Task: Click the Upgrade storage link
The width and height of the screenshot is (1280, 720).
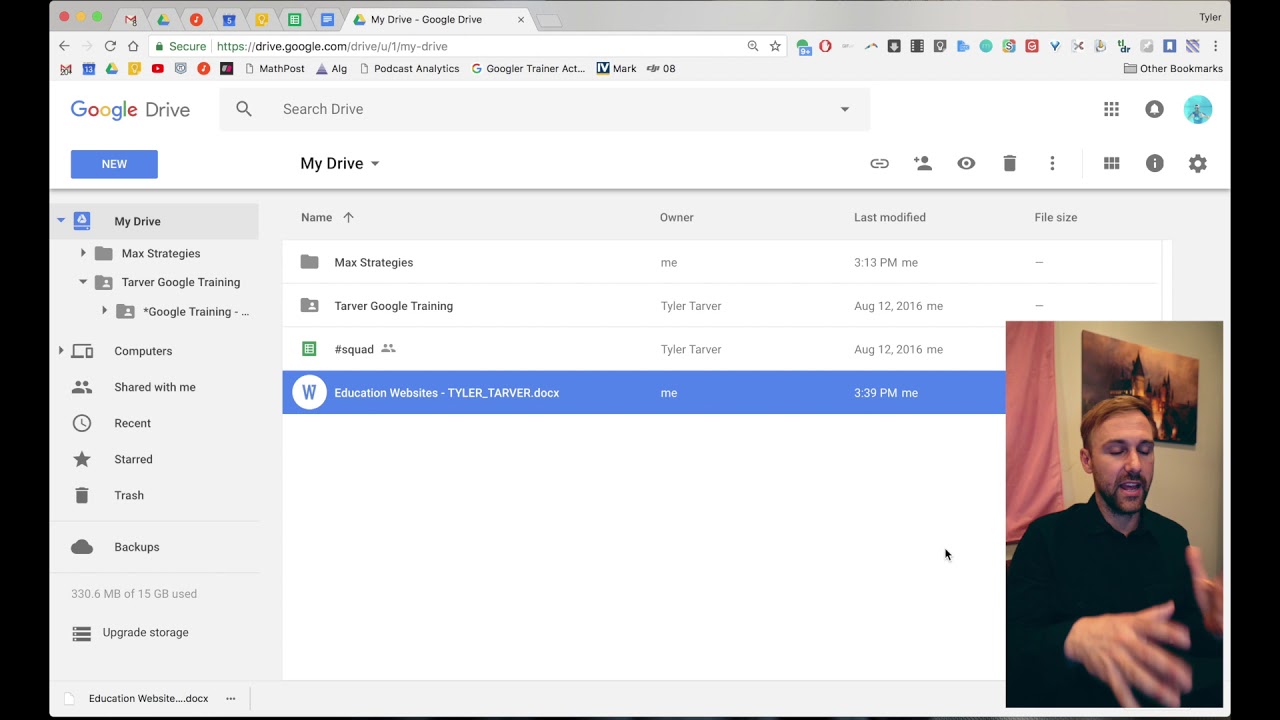Action: pos(145,632)
